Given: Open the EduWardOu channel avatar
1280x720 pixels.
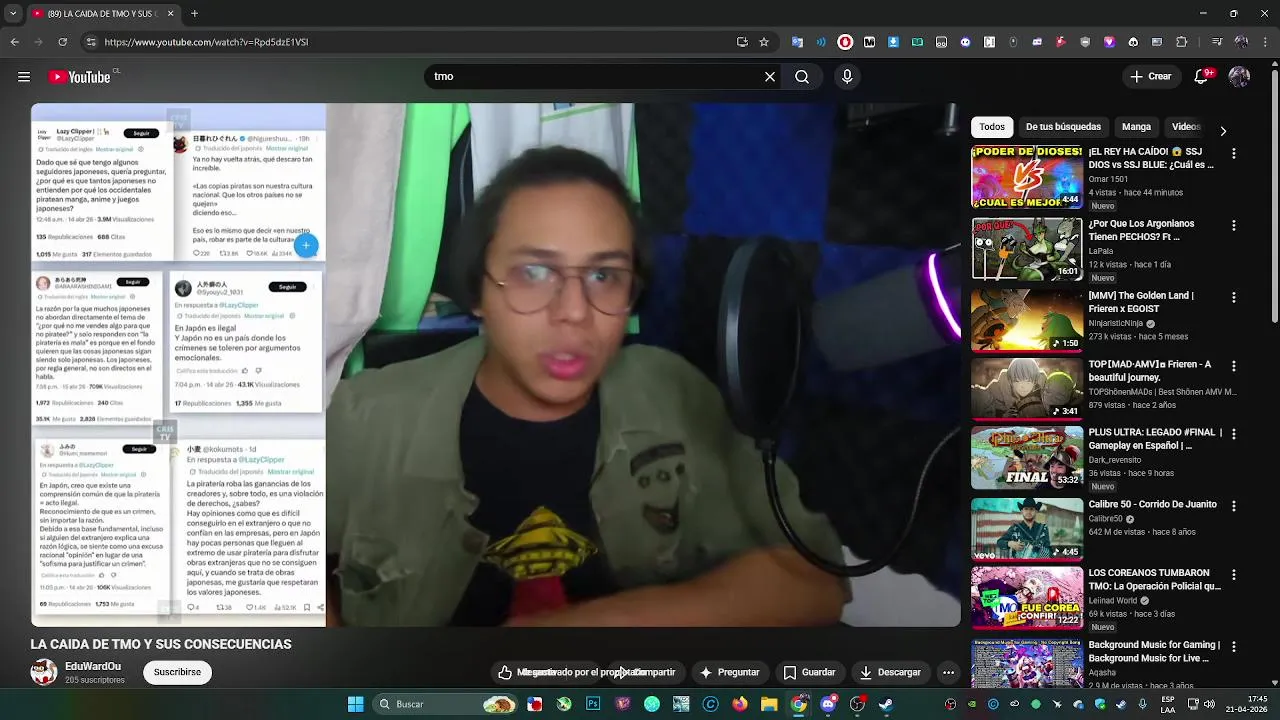Looking at the screenshot, I should (x=43, y=672).
